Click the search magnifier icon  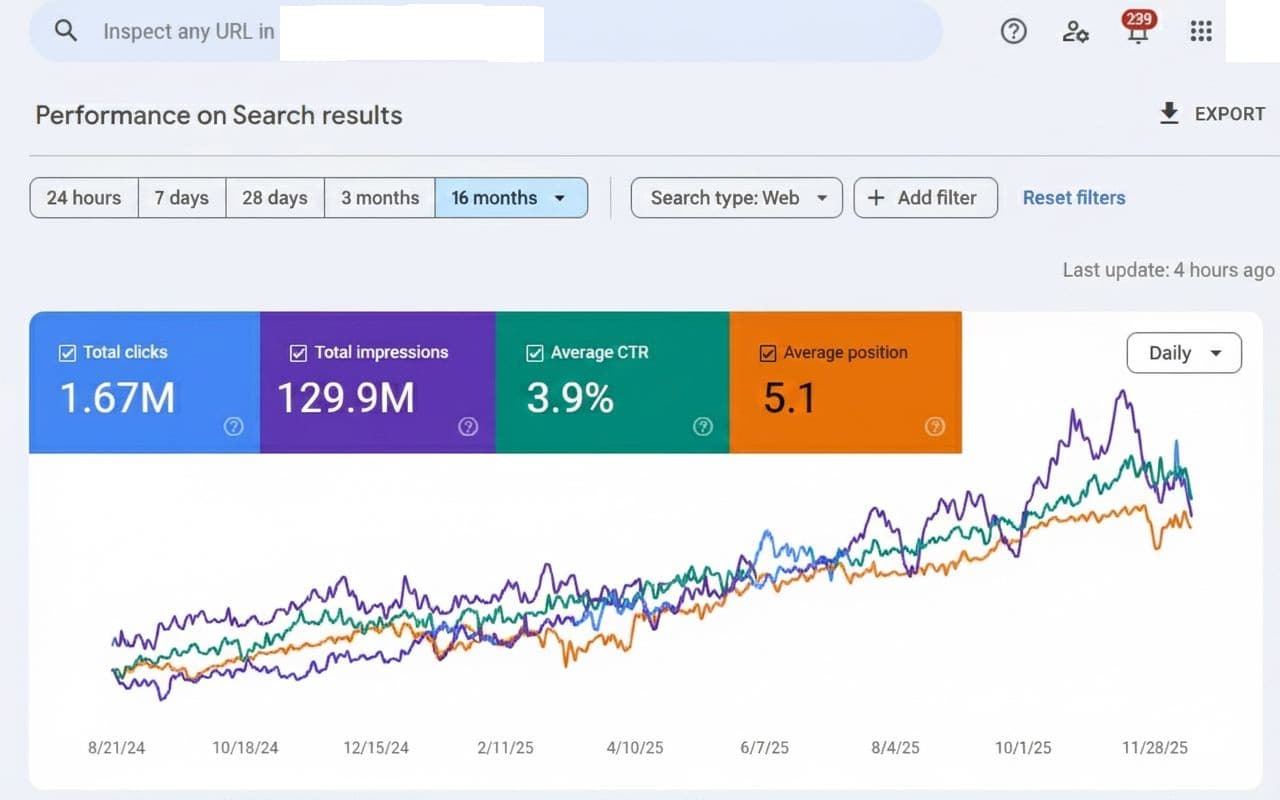tap(66, 31)
